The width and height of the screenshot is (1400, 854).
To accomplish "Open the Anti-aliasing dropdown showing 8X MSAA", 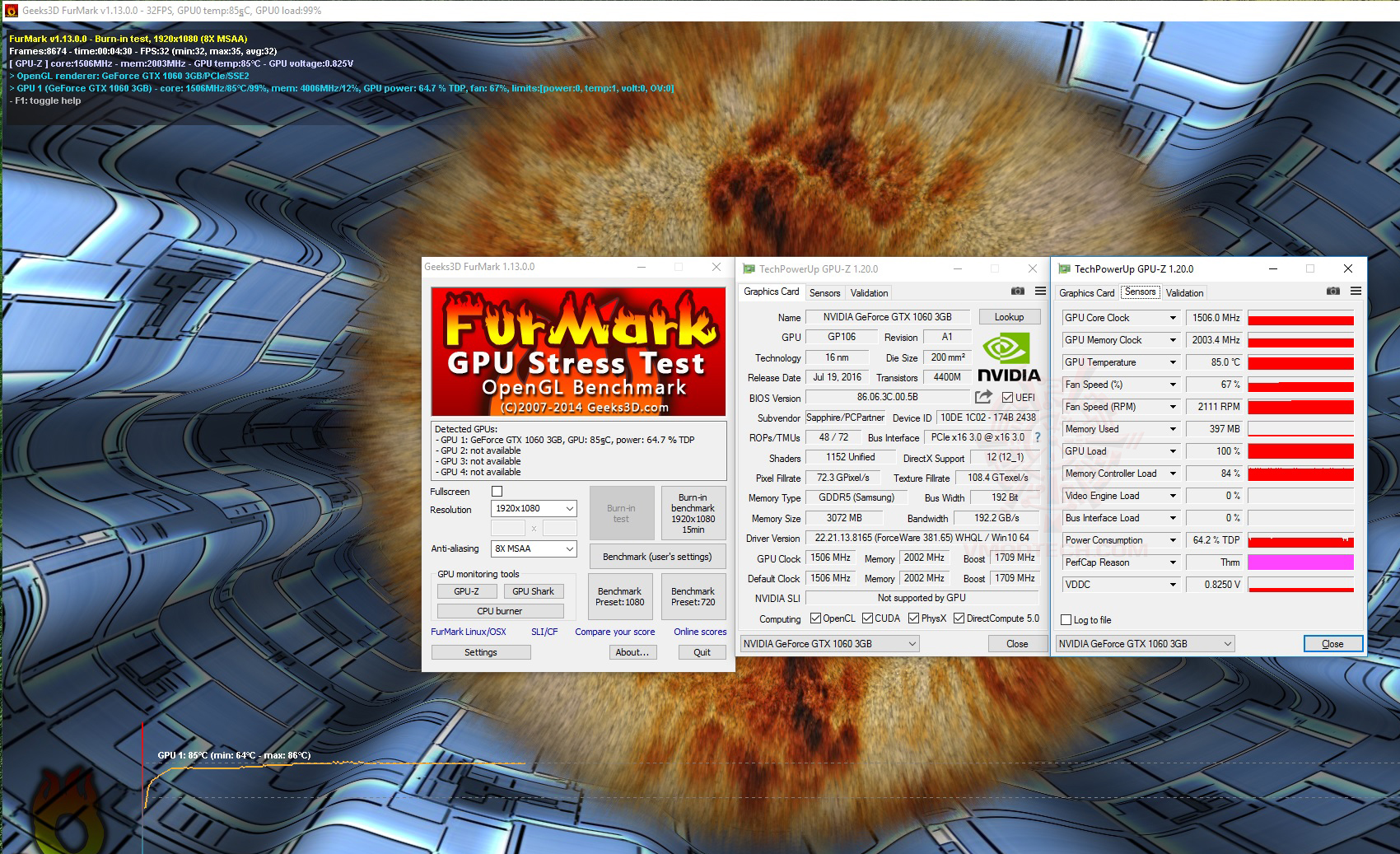I will click(534, 548).
